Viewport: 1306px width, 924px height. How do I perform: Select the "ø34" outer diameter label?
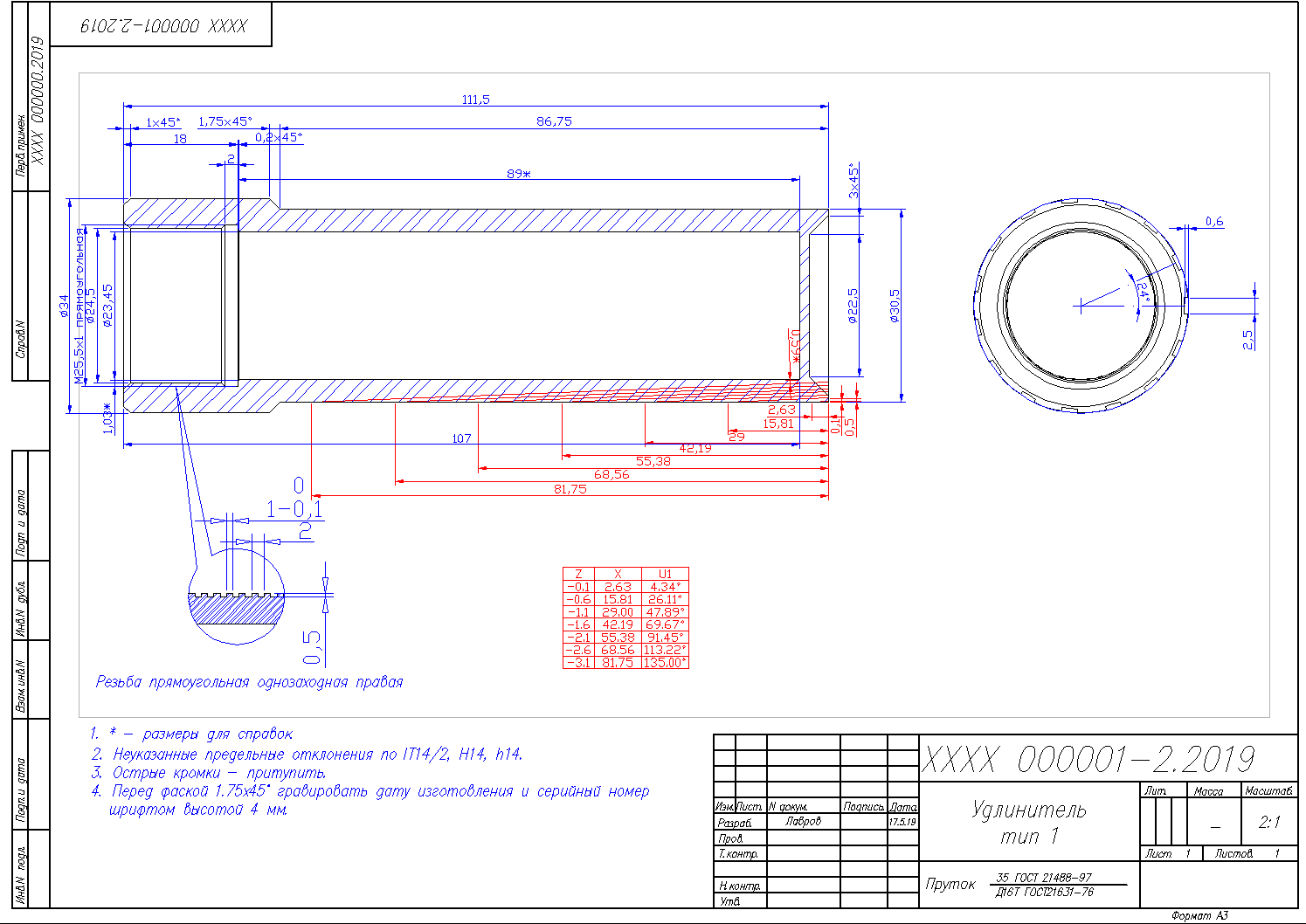pyautogui.click(x=63, y=305)
